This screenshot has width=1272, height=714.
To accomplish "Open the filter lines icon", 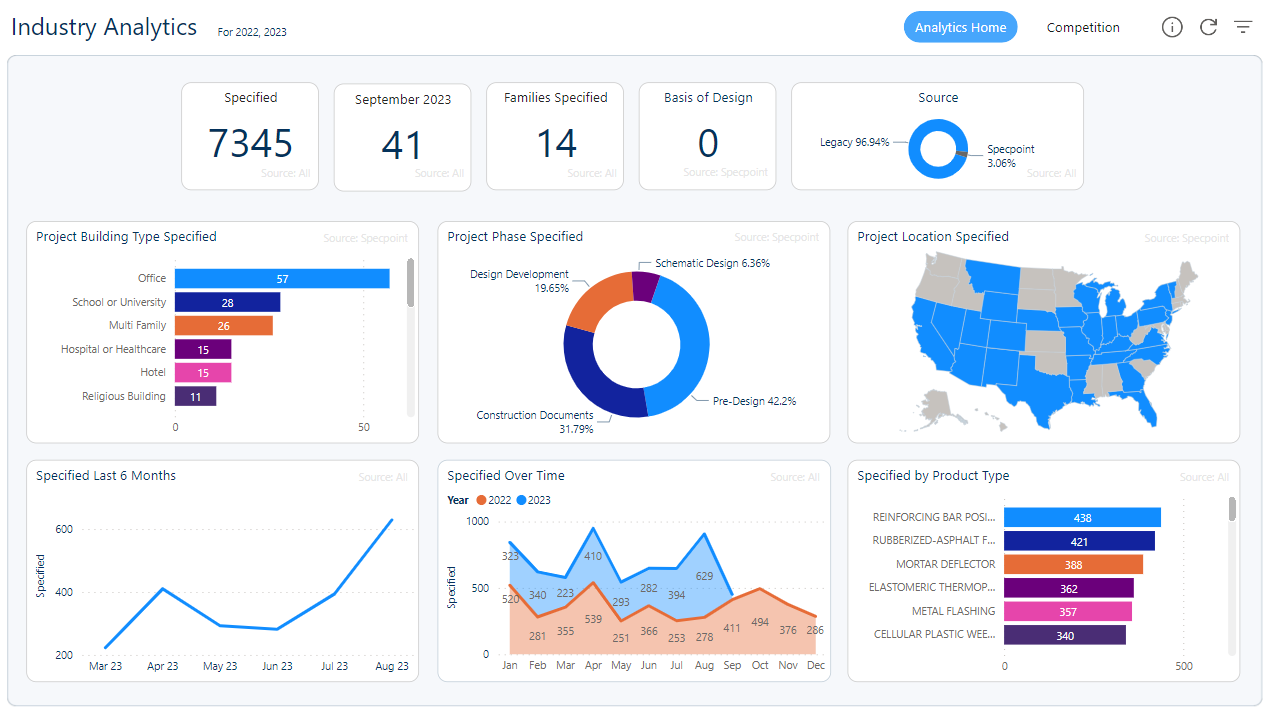I will pyautogui.click(x=1243, y=27).
